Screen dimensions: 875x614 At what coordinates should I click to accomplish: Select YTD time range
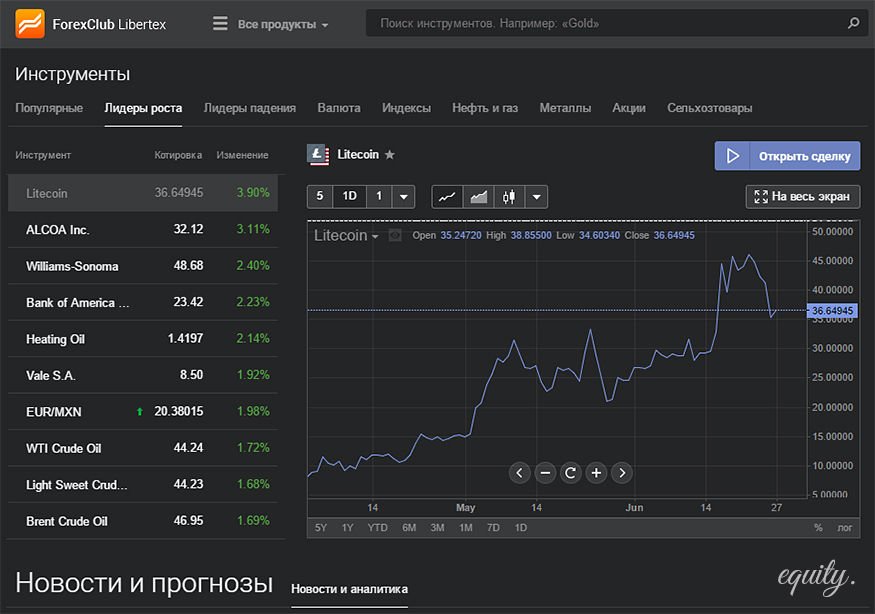coord(377,527)
